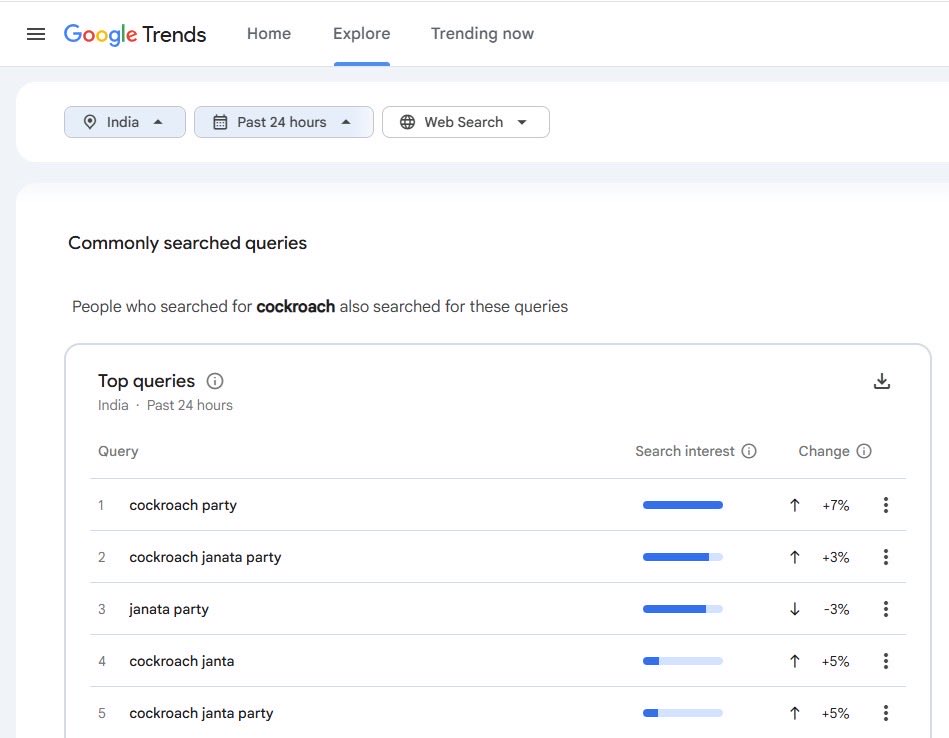Open more options for cockroach janta row
This screenshot has width=949, height=738.
885,661
